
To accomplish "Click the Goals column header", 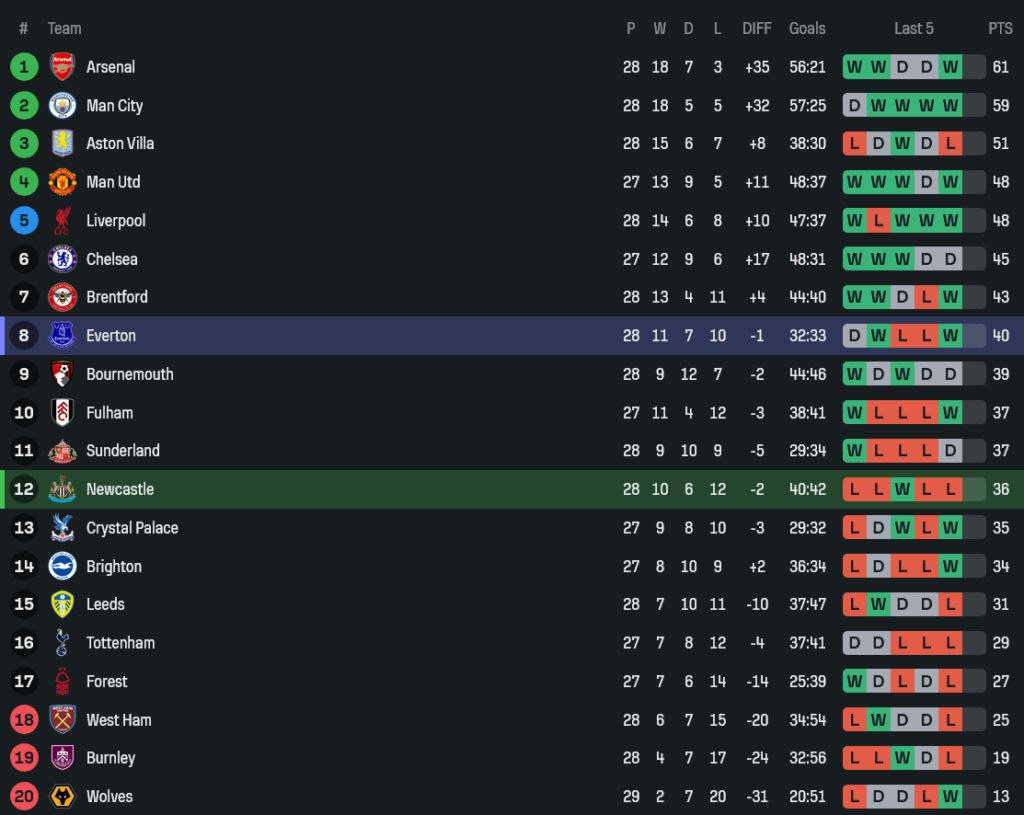I will 807,28.
